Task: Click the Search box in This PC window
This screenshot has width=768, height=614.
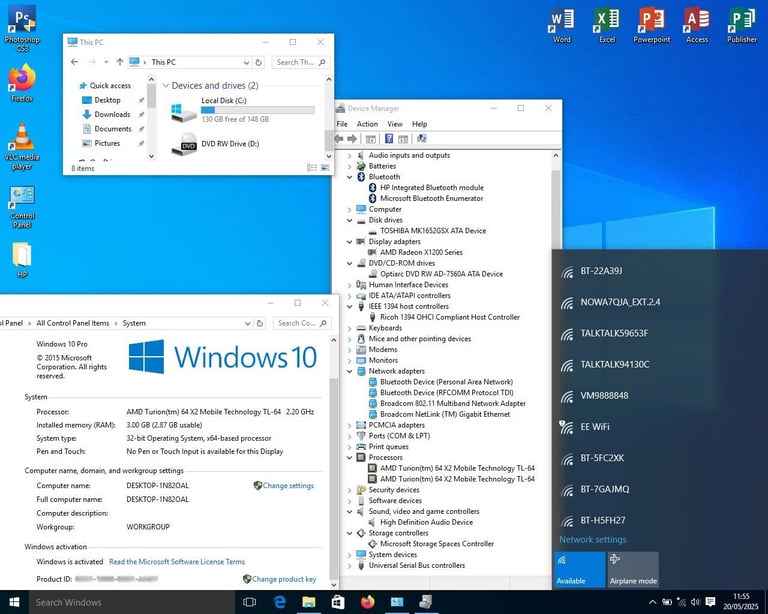Action: point(301,62)
